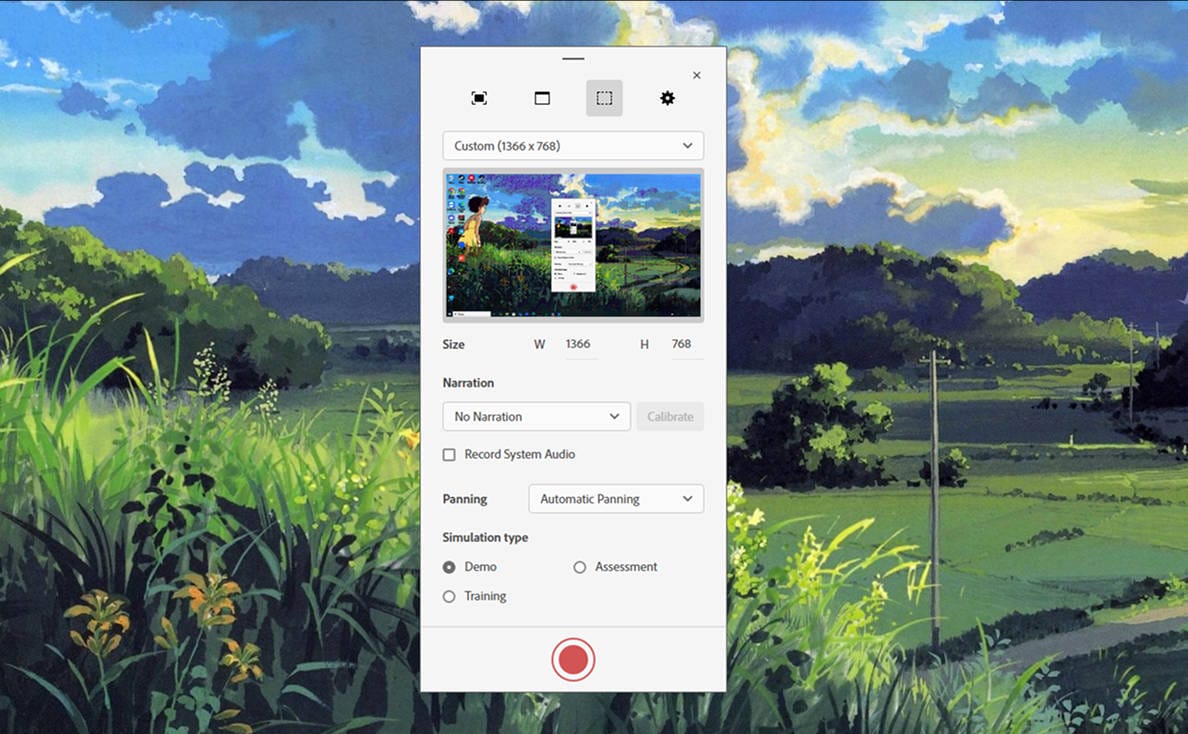Close the recording panel with the X

[697, 76]
